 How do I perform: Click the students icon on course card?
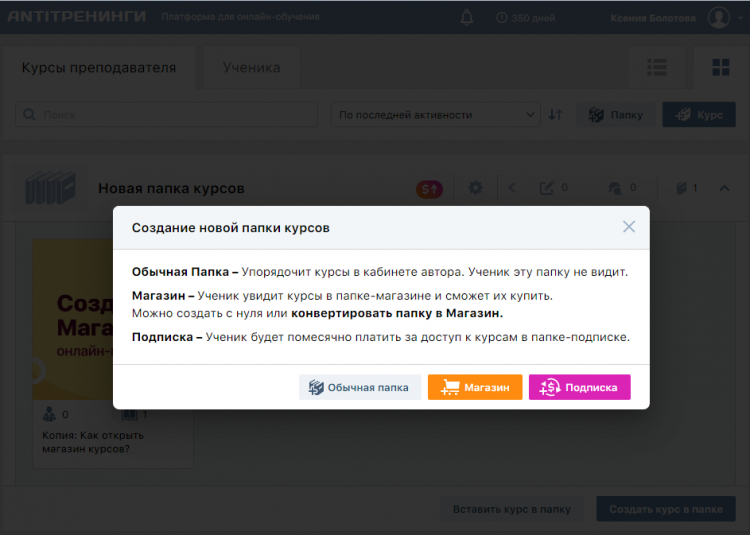(49, 414)
